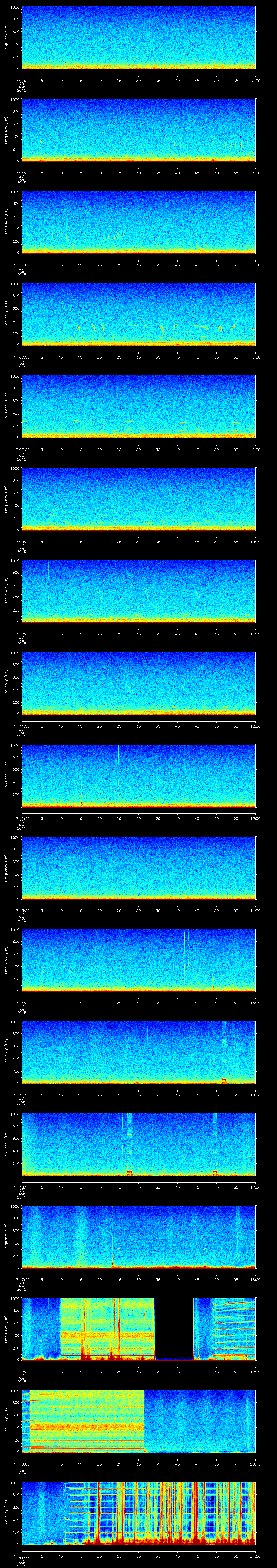
Task: Click the 17:17:00 start time label
Action: [x=21, y=1279]
